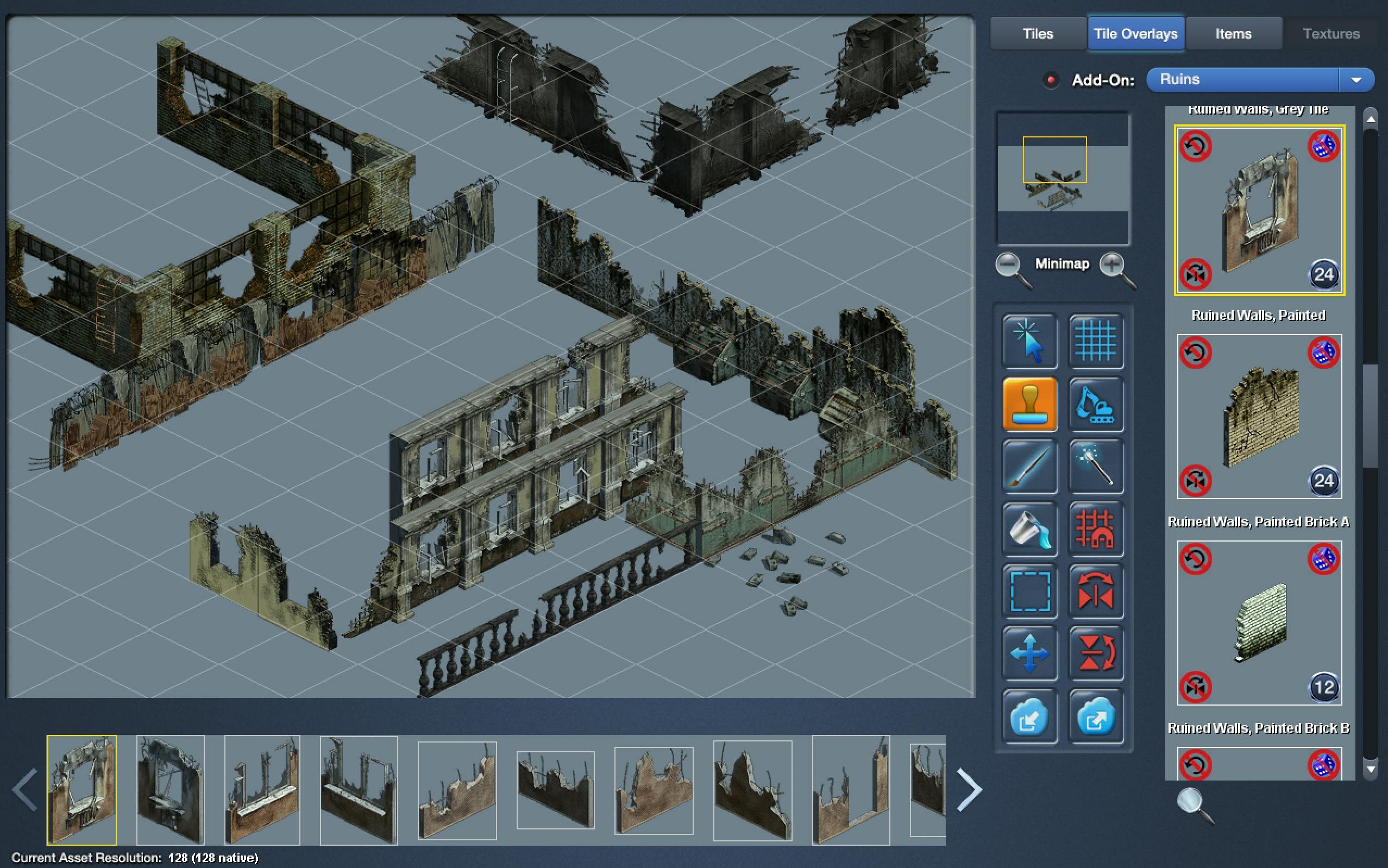Select the excavator removal tool
Image resolution: width=1388 pixels, height=868 pixels.
click(x=1095, y=404)
